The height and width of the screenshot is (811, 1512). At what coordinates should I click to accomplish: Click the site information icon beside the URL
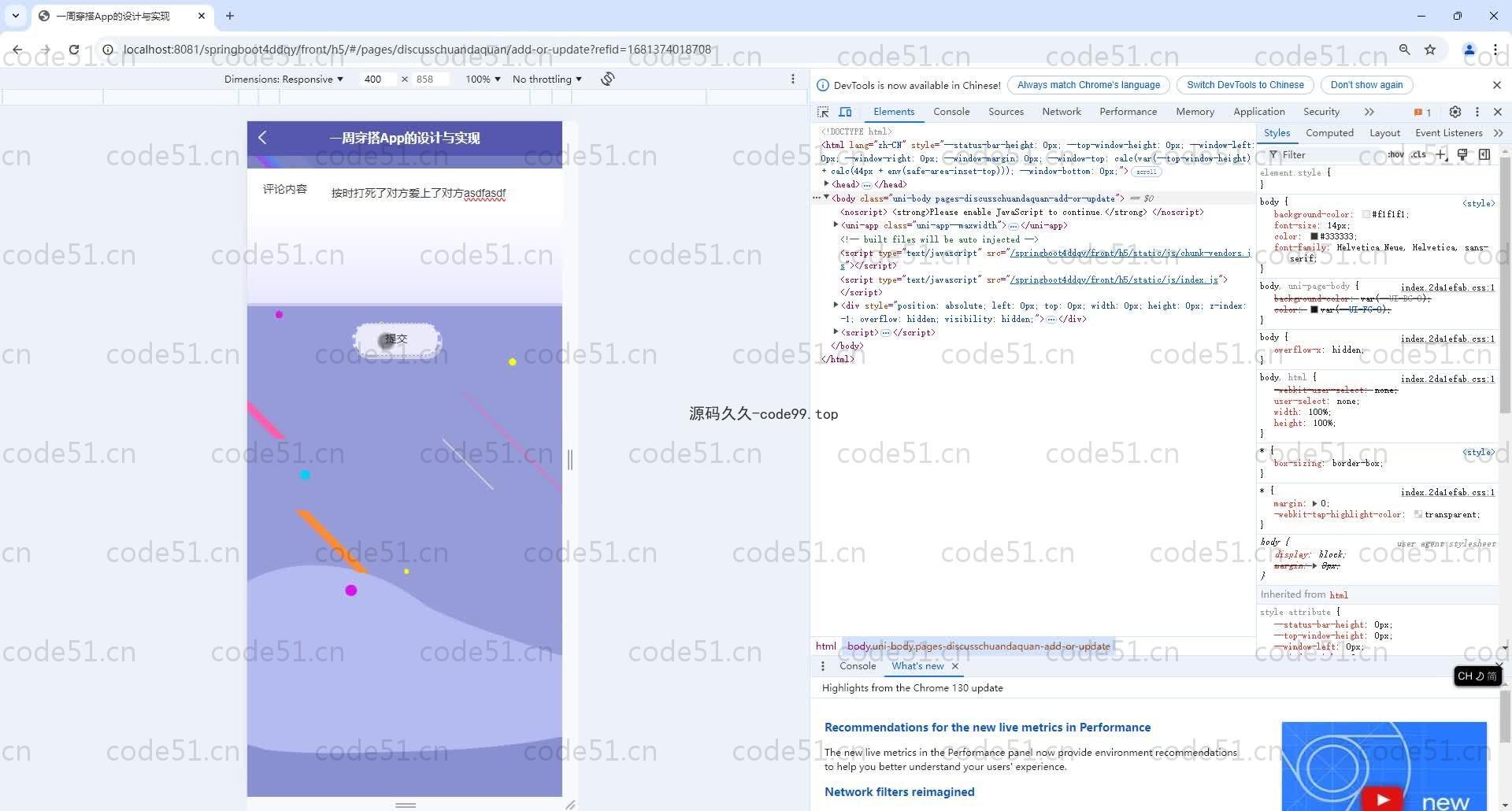tap(108, 50)
